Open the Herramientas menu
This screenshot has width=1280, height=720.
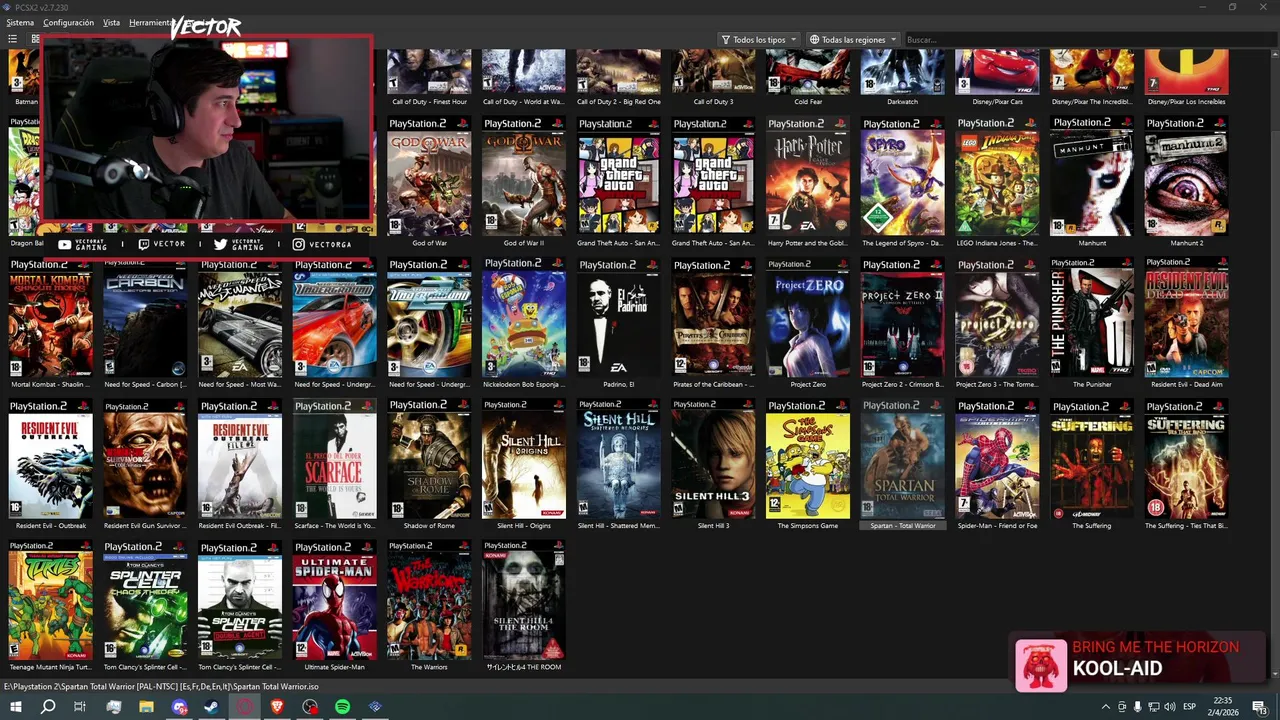click(x=150, y=22)
